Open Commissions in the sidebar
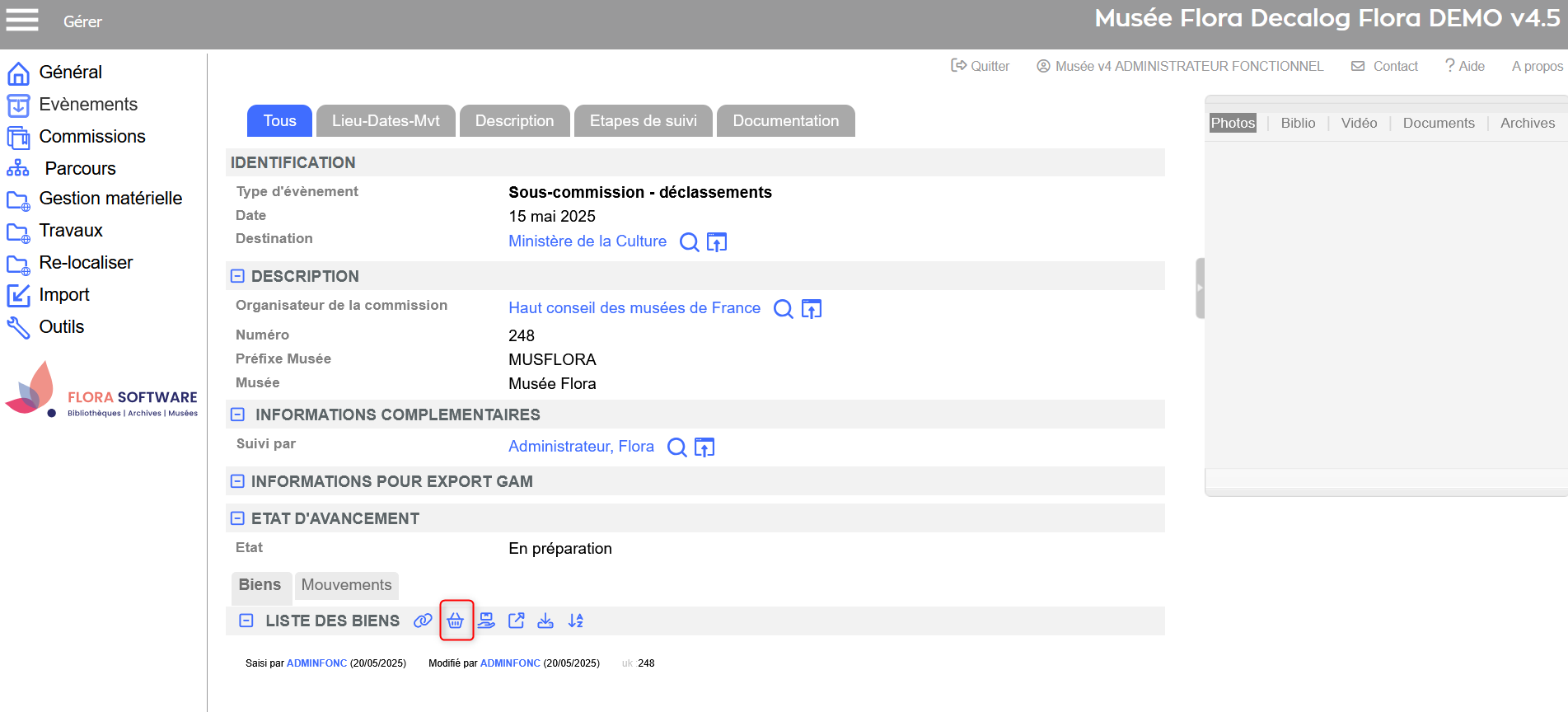The image size is (1568, 712). point(91,136)
